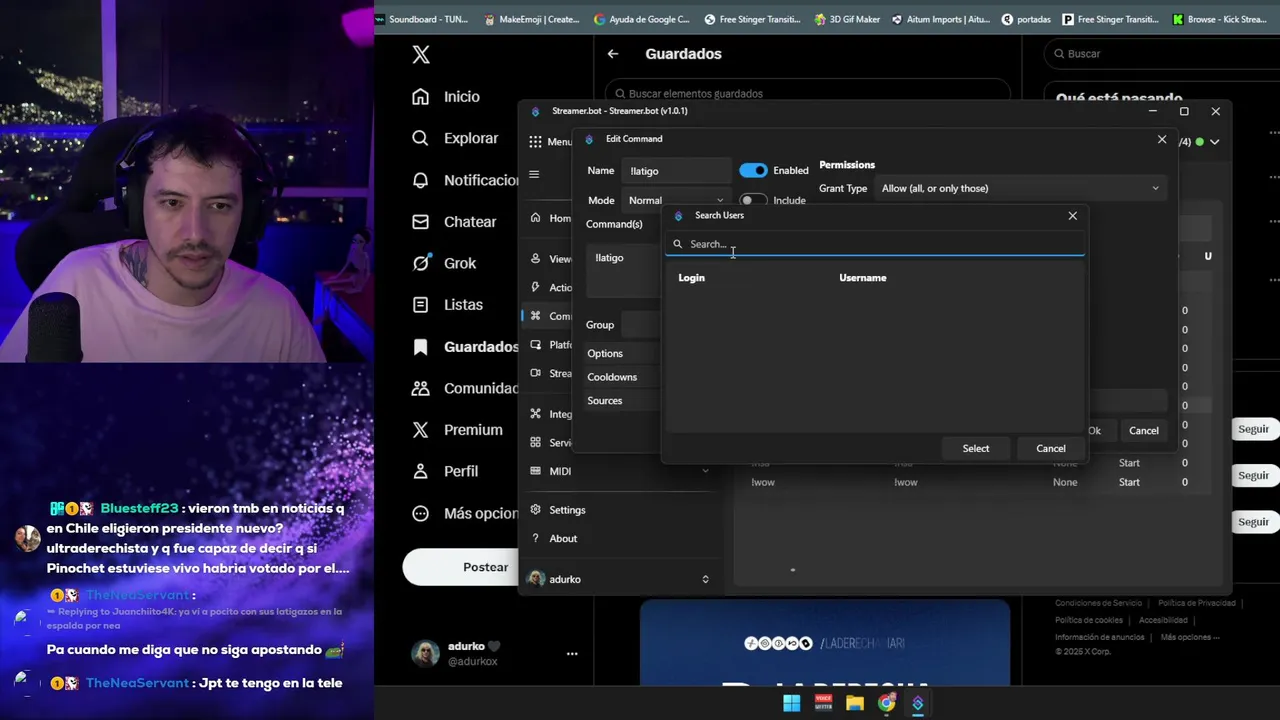Click Select button in Search Users dialog

point(976,448)
